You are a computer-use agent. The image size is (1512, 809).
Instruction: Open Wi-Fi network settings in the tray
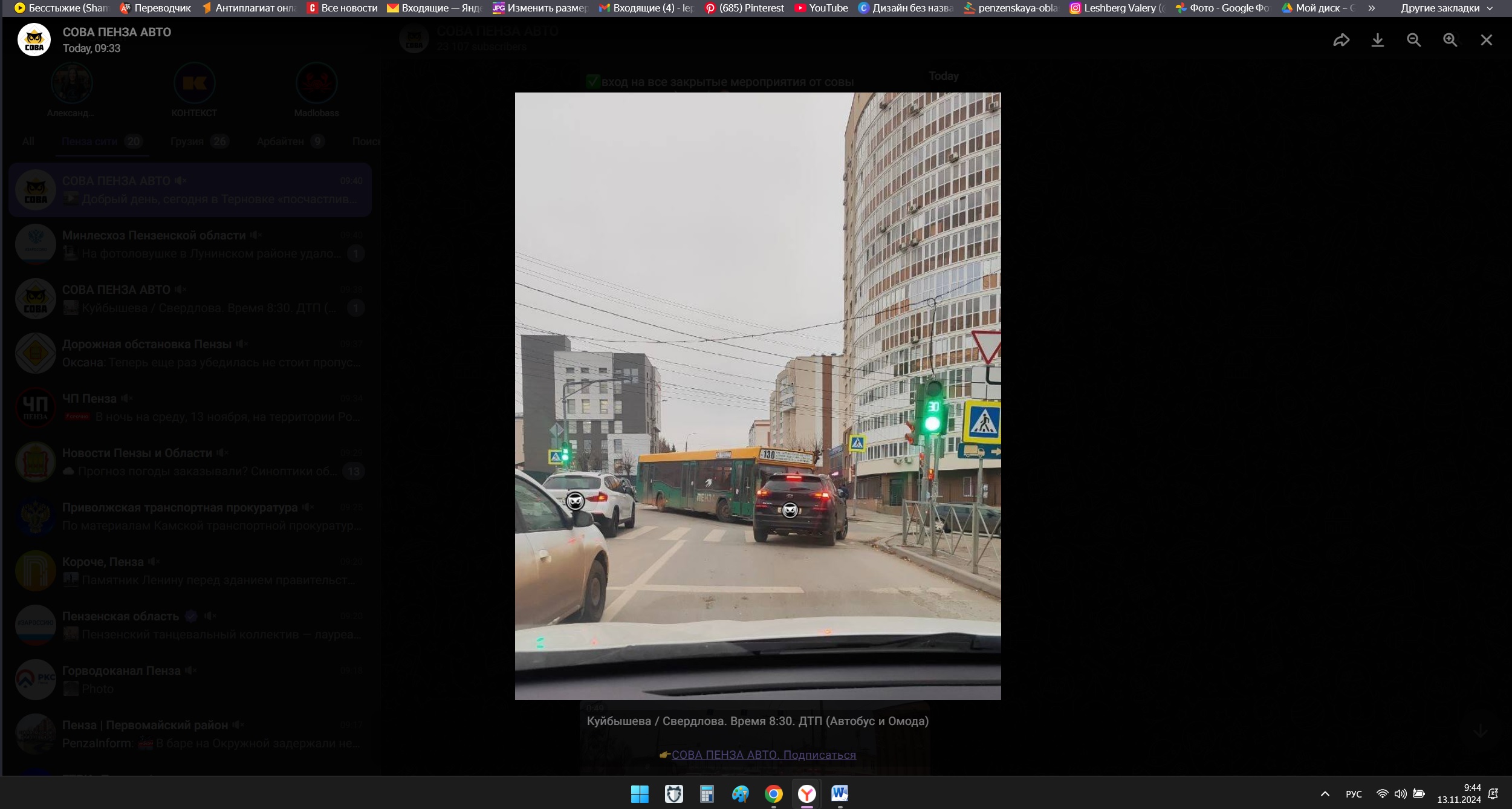pyautogui.click(x=1382, y=794)
